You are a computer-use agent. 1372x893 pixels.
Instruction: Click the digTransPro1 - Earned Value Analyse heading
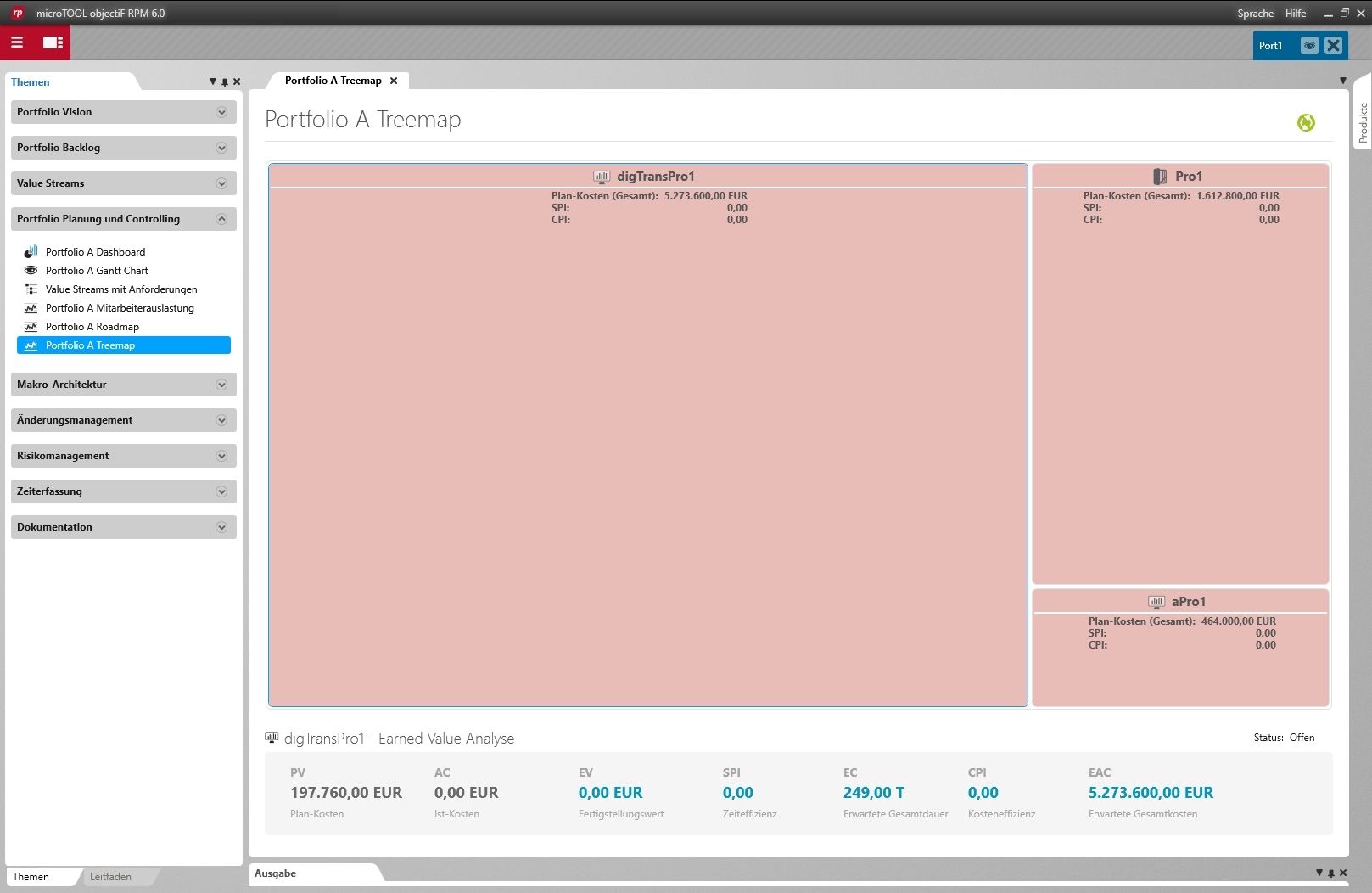click(x=399, y=739)
